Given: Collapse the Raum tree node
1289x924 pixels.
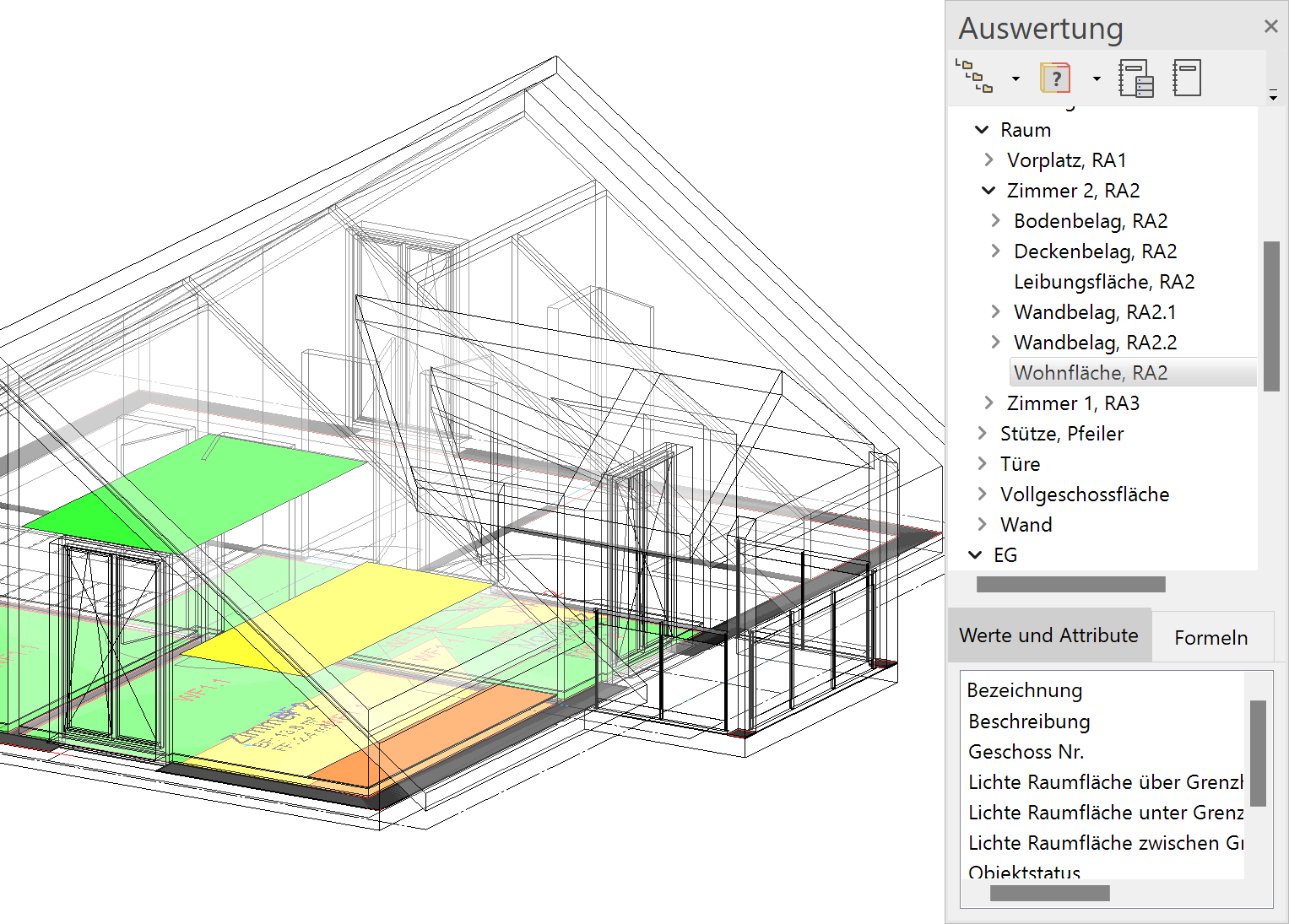Looking at the screenshot, I should tap(982, 130).
